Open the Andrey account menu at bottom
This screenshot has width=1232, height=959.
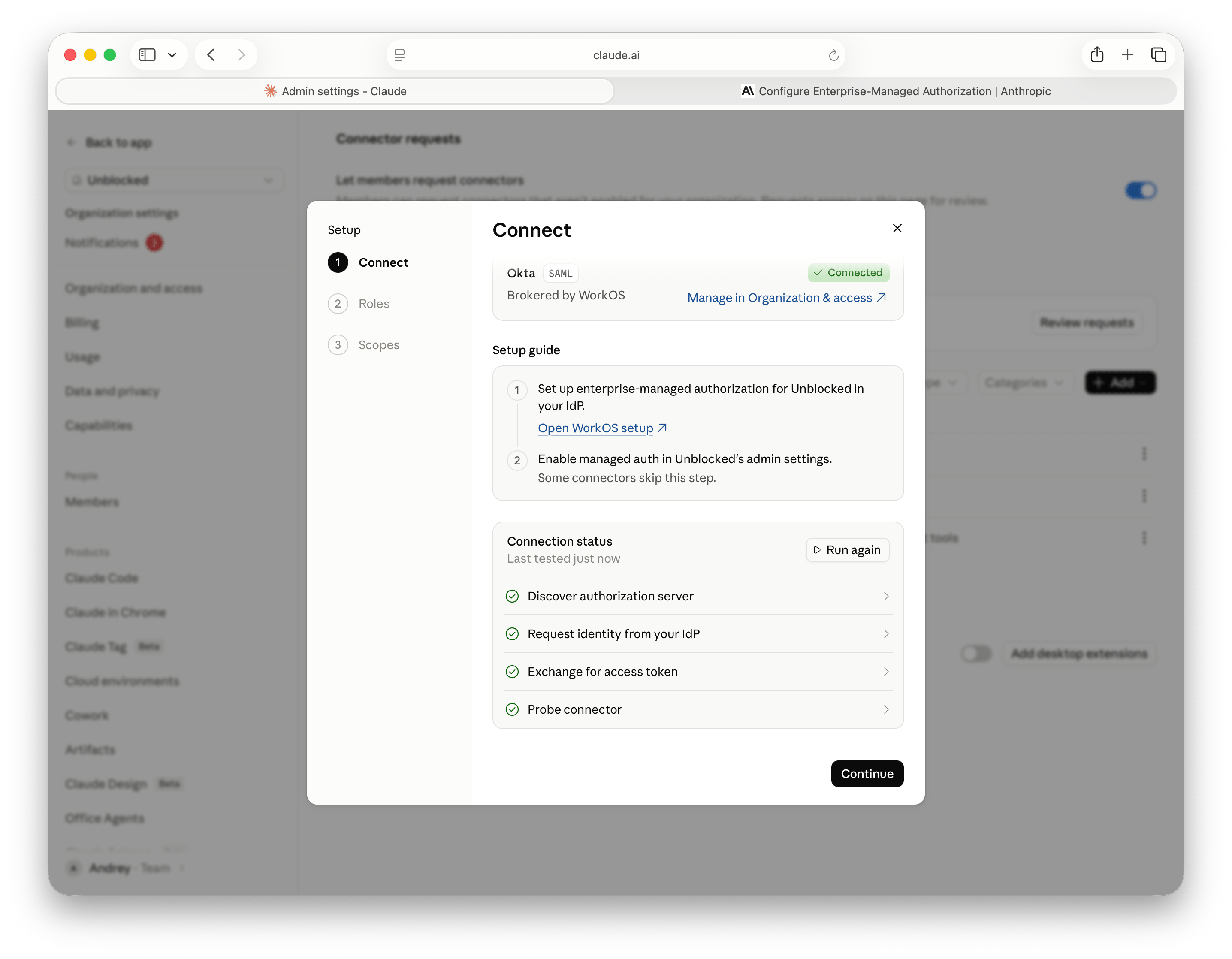125,868
